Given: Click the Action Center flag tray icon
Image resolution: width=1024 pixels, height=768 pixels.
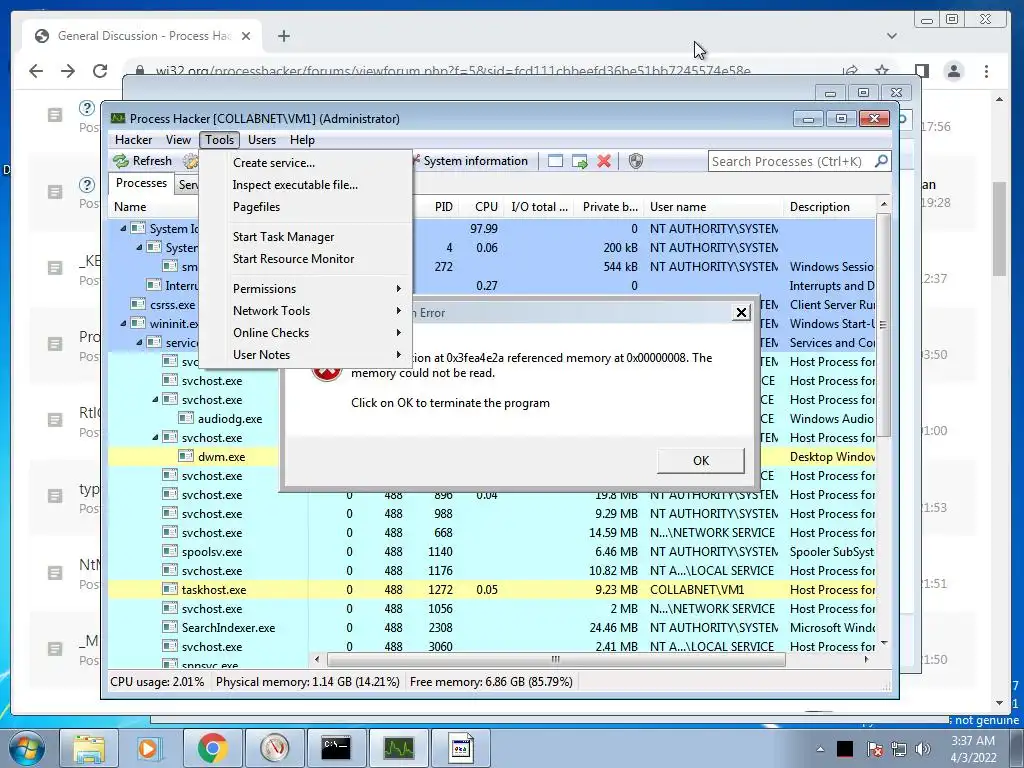Looking at the screenshot, I should (x=874, y=749).
